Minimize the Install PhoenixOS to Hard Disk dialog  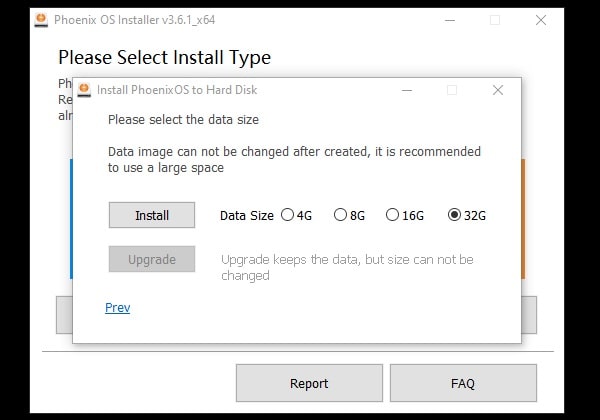pos(407,90)
